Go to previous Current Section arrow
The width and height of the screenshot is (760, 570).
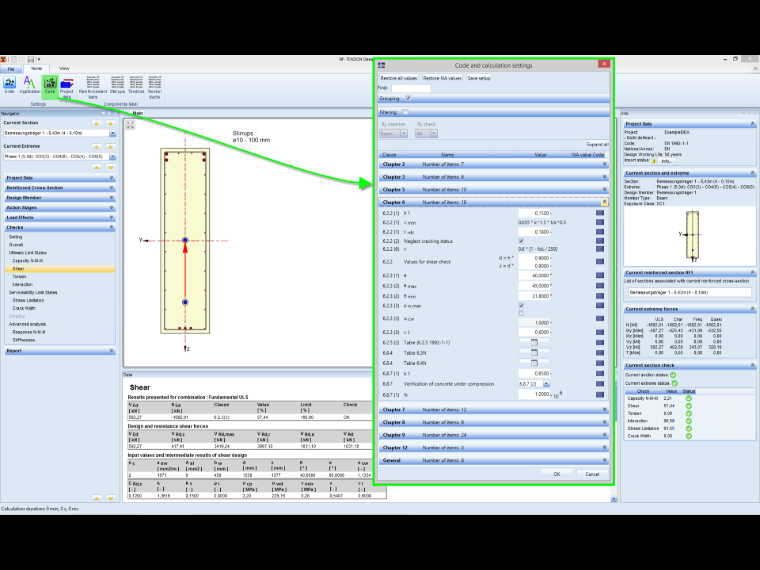point(96,123)
